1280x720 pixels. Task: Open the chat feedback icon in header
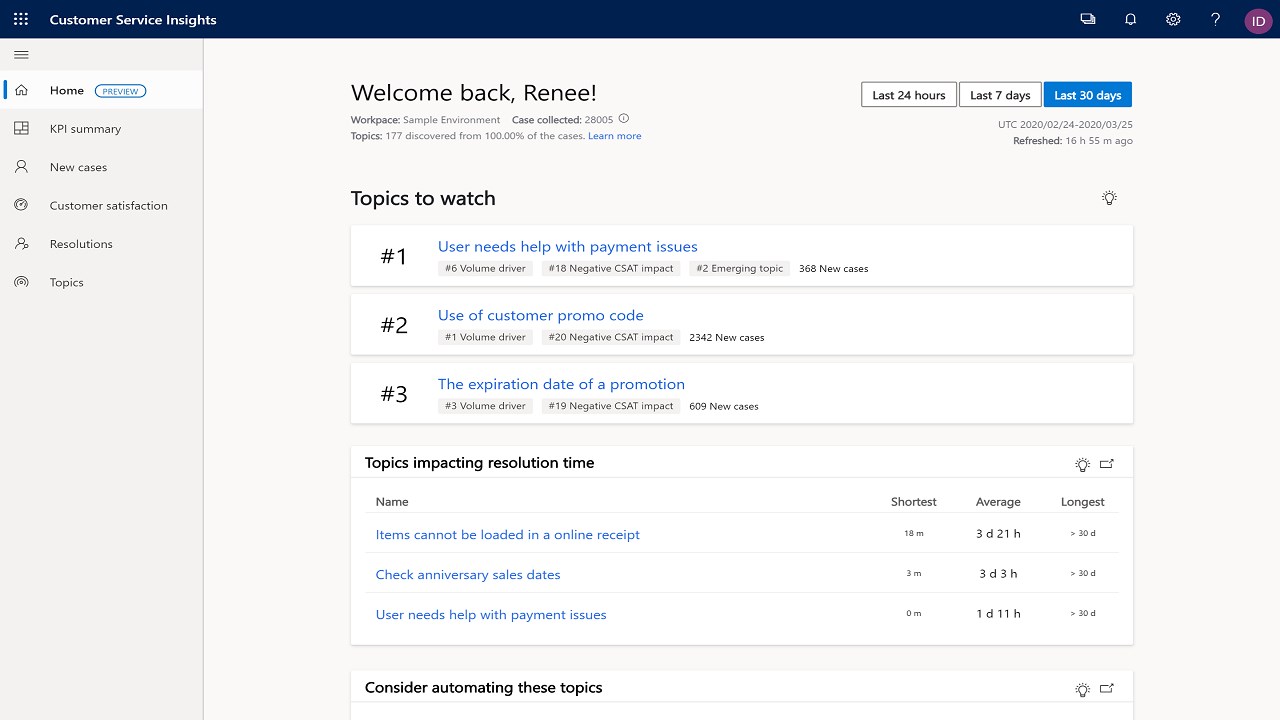coord(1088,19)
